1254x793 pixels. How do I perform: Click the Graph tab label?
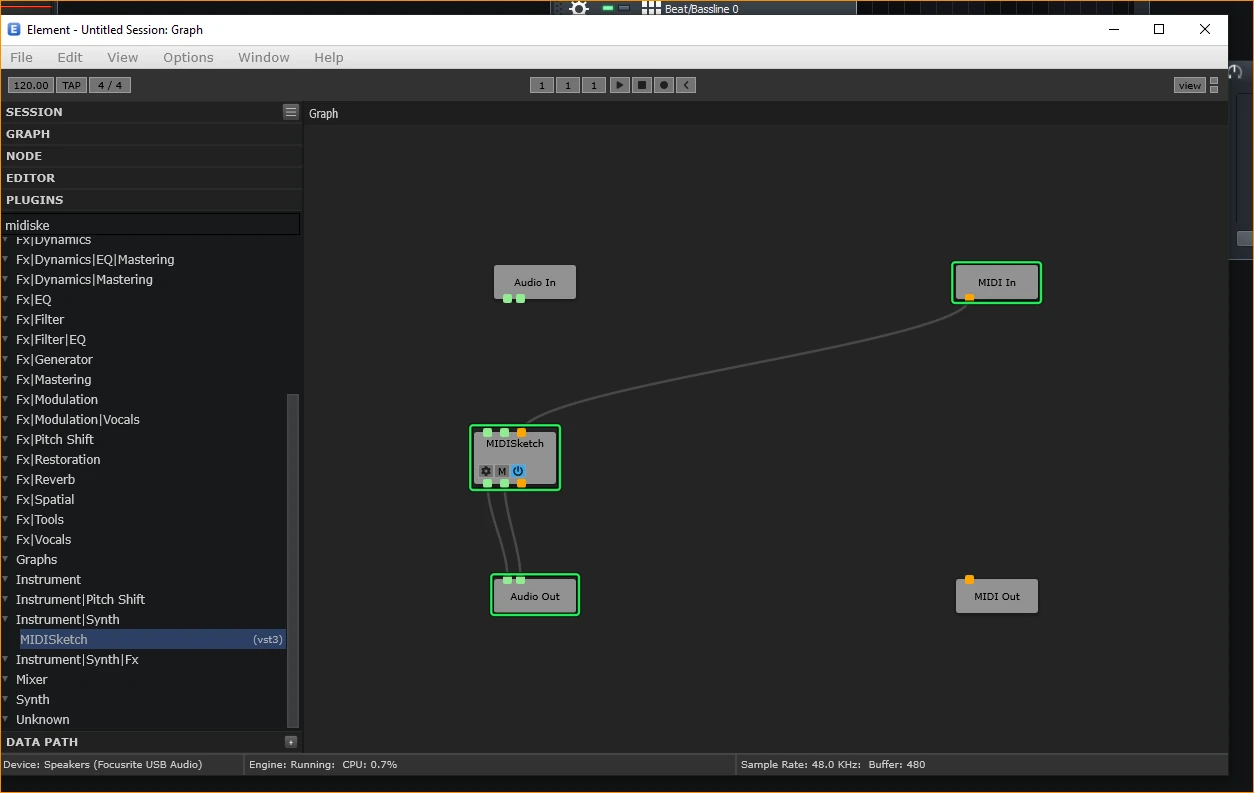[x=323, y=113]
